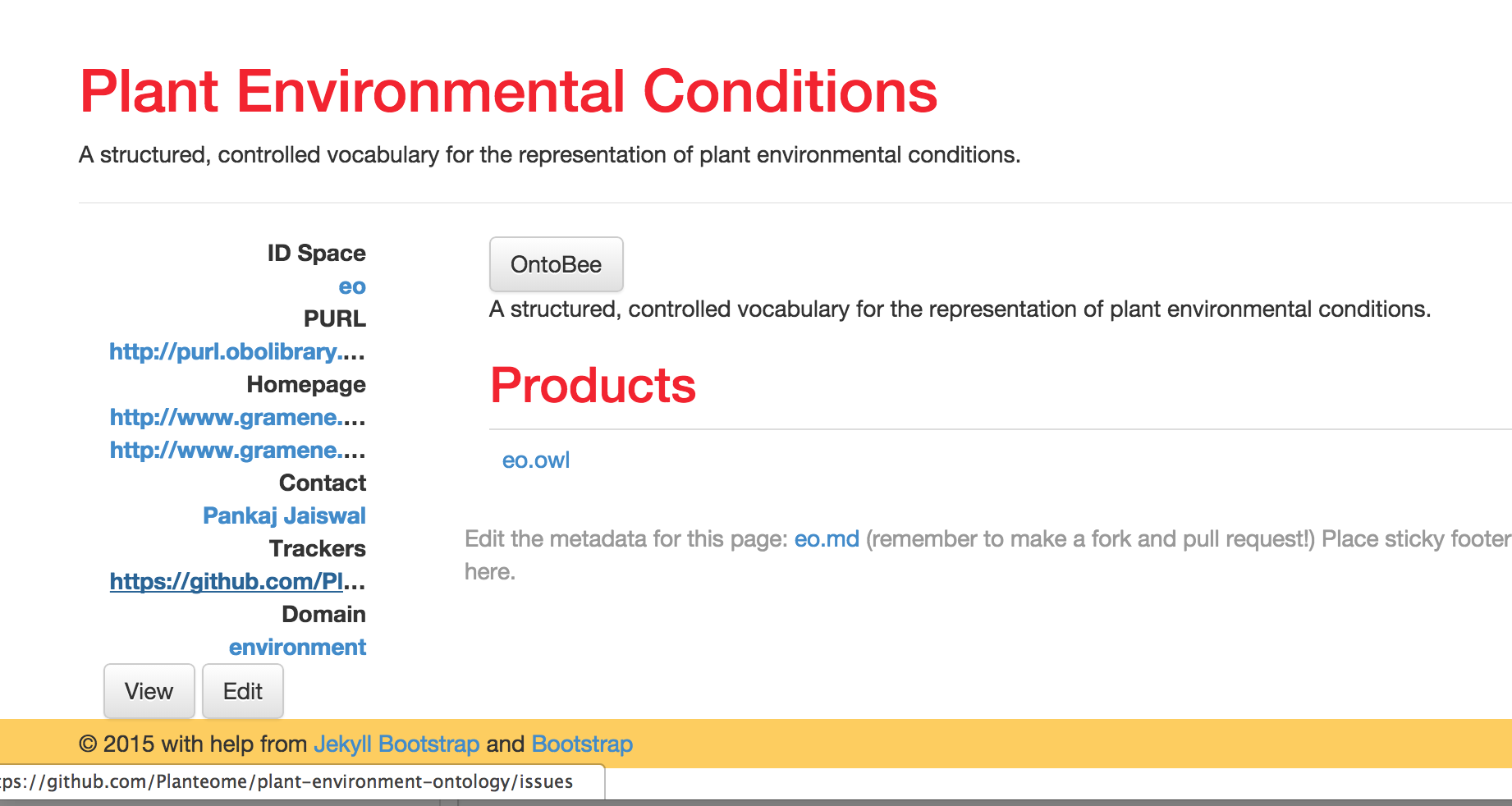Open the second Homepage gramene link

(x=237, y=451)
